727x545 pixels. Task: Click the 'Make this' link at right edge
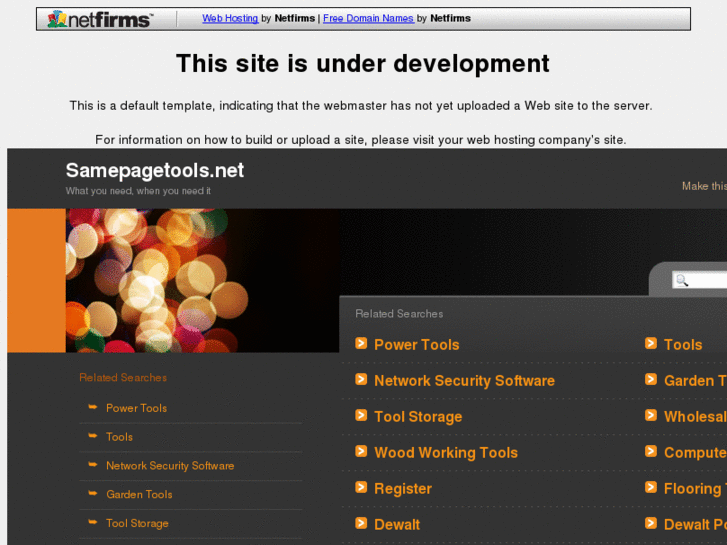click(x=704, y=186)
